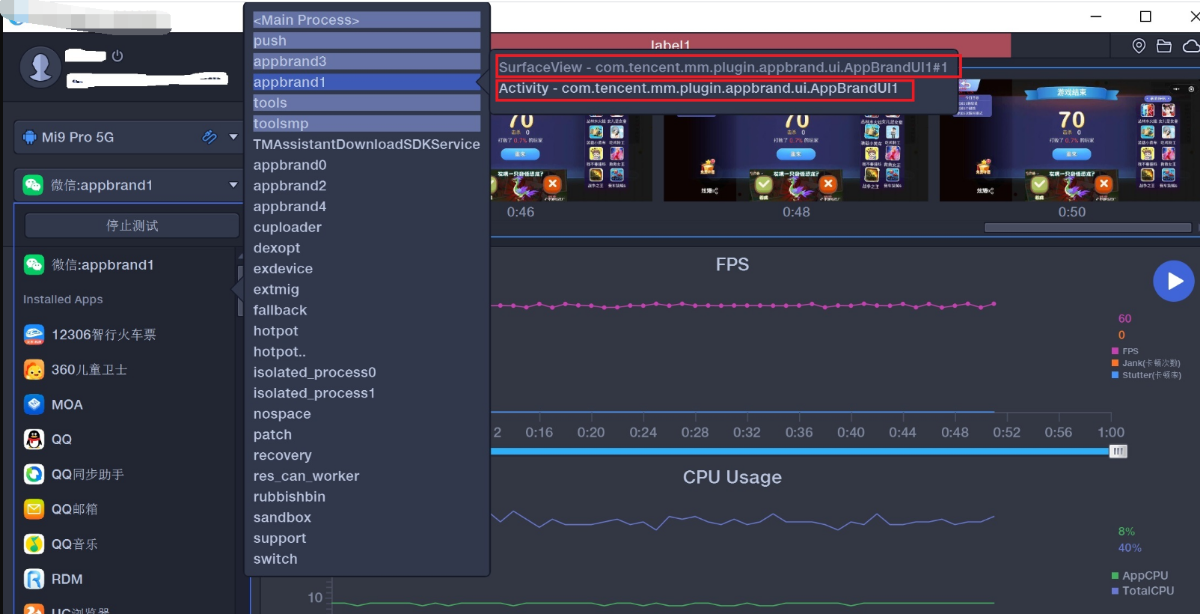Expand the Mi9 Pro 5G device dropdown
Image resolution: width=1200 pixels, height=614 pixels.
pos(233,137)
